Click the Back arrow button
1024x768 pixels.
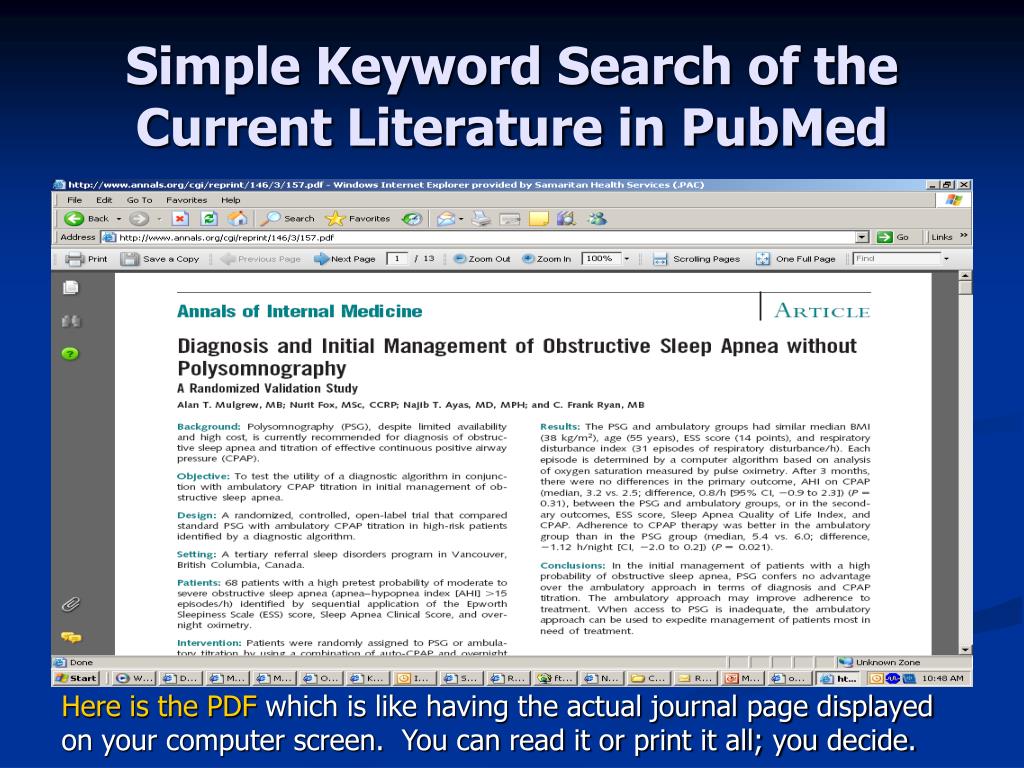[86, 219]
